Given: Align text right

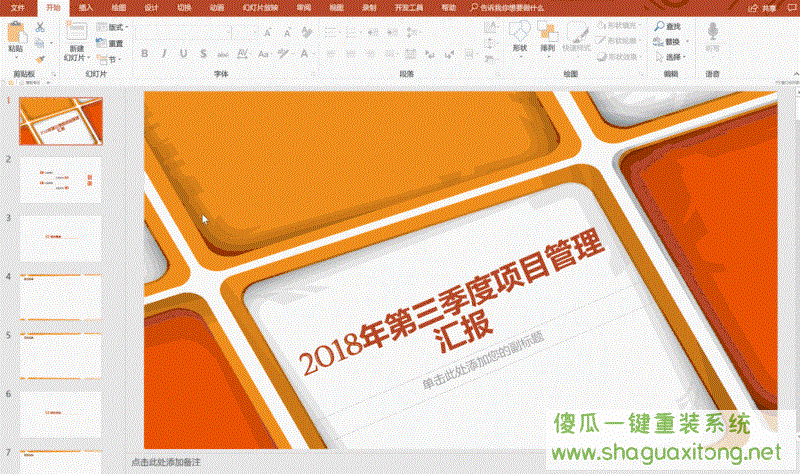Looking at the screenshot, I should [370, 54].
